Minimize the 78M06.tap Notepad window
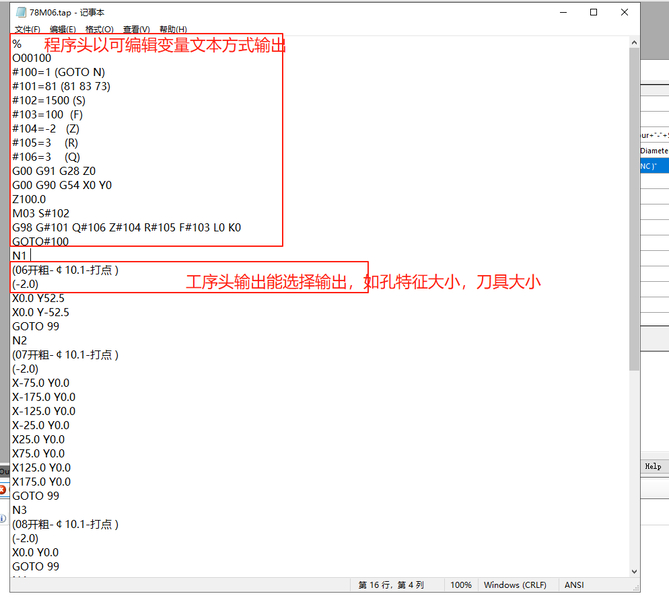The width and height of the screenshot is (669, 600). (563, 12)
